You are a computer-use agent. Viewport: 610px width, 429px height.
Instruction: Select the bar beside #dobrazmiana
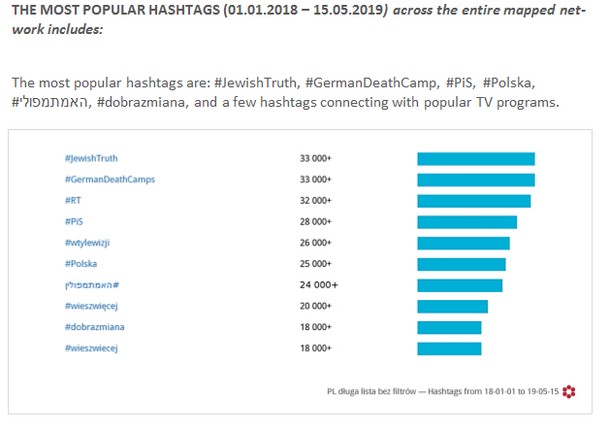[449, 327]
